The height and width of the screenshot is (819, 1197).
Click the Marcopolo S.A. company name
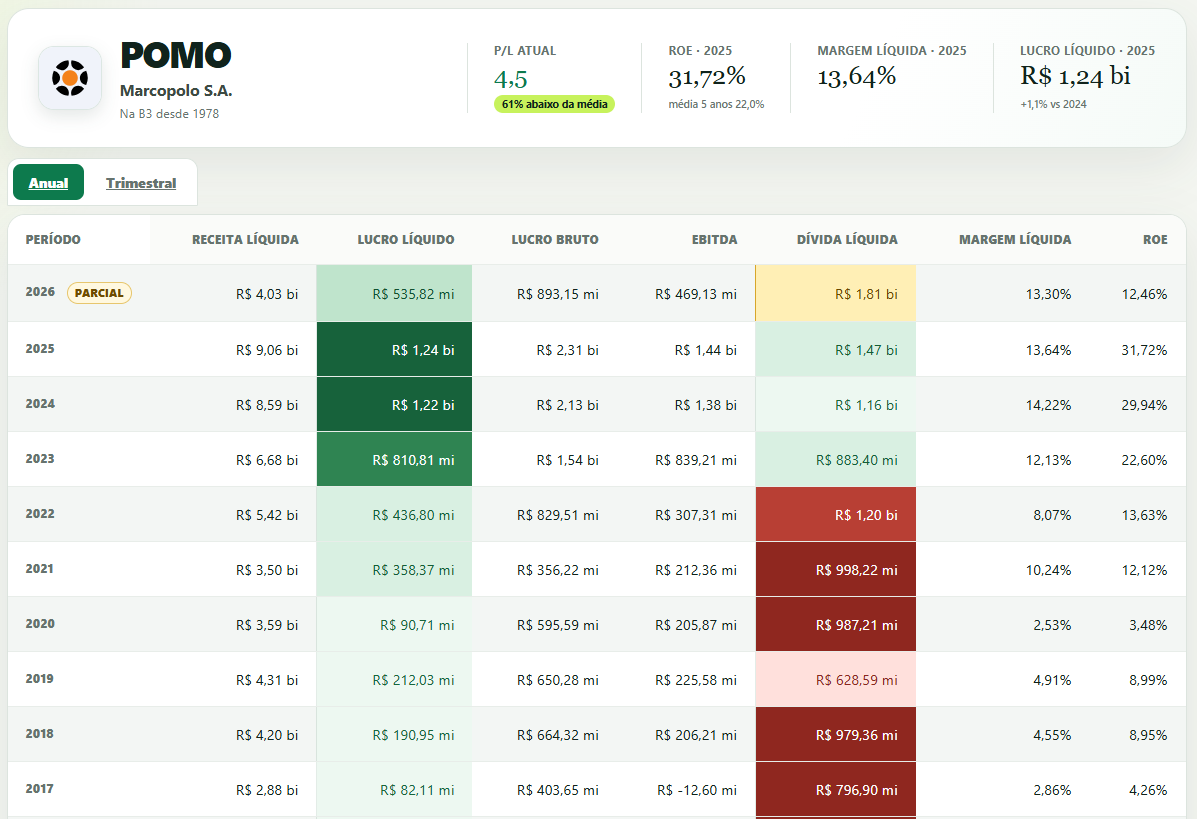tap(176, 91)
